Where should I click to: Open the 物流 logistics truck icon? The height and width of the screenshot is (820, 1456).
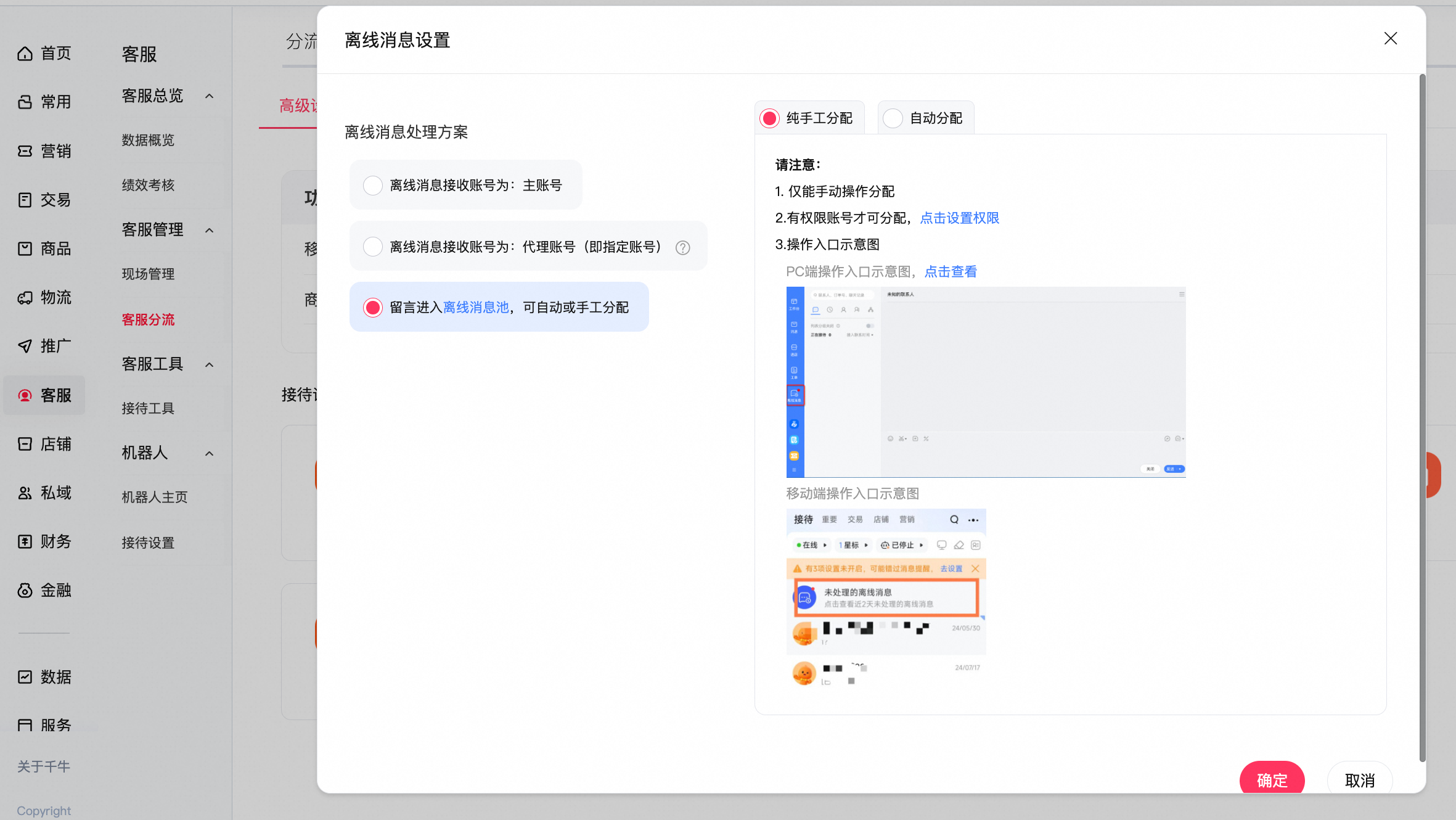(x=25, y=298)
